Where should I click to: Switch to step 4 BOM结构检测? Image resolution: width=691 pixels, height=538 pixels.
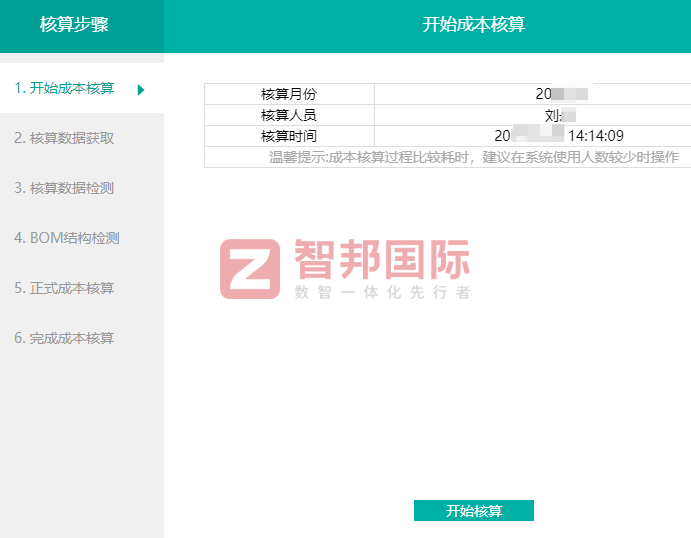point(67,238)
